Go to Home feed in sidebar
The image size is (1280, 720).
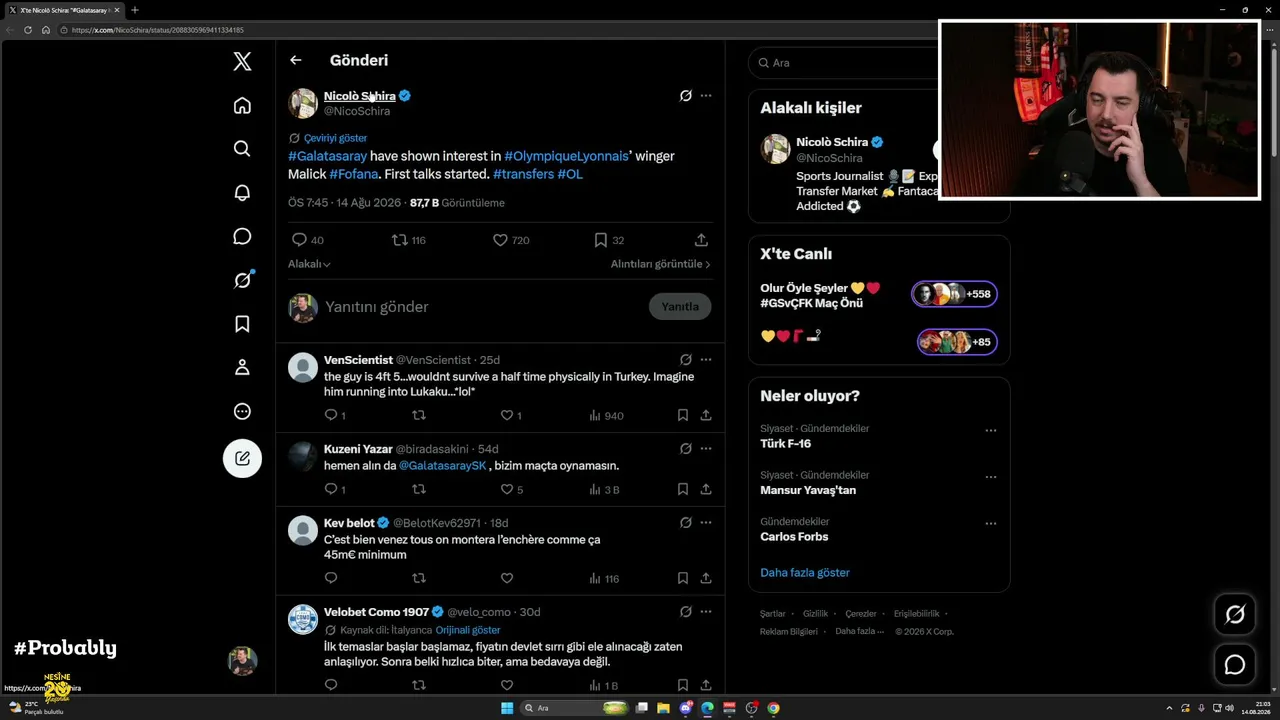click(x=242, y=105)
